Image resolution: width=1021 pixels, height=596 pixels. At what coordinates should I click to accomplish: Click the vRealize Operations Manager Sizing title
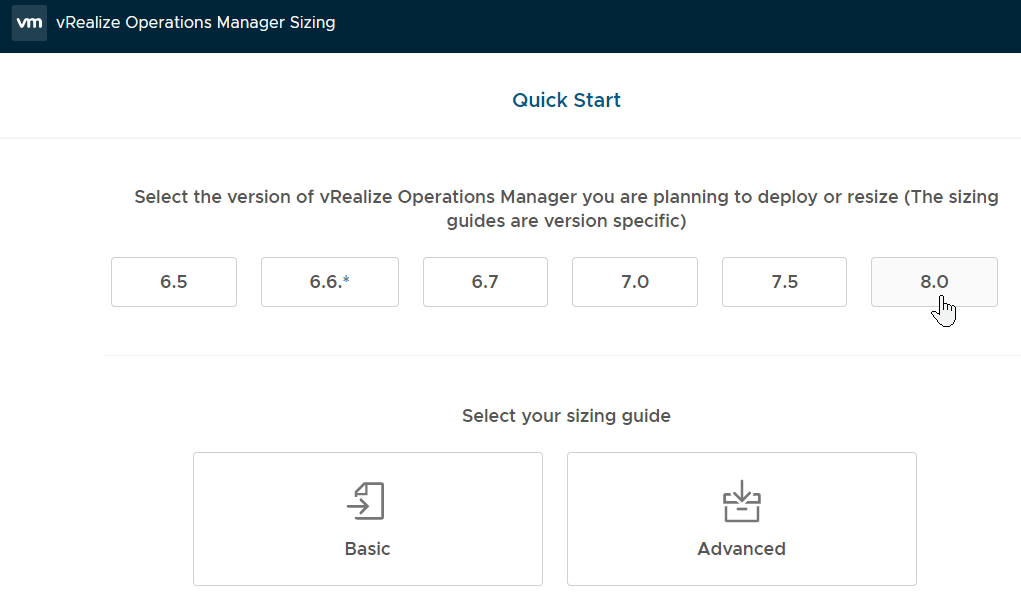point(196,23)
